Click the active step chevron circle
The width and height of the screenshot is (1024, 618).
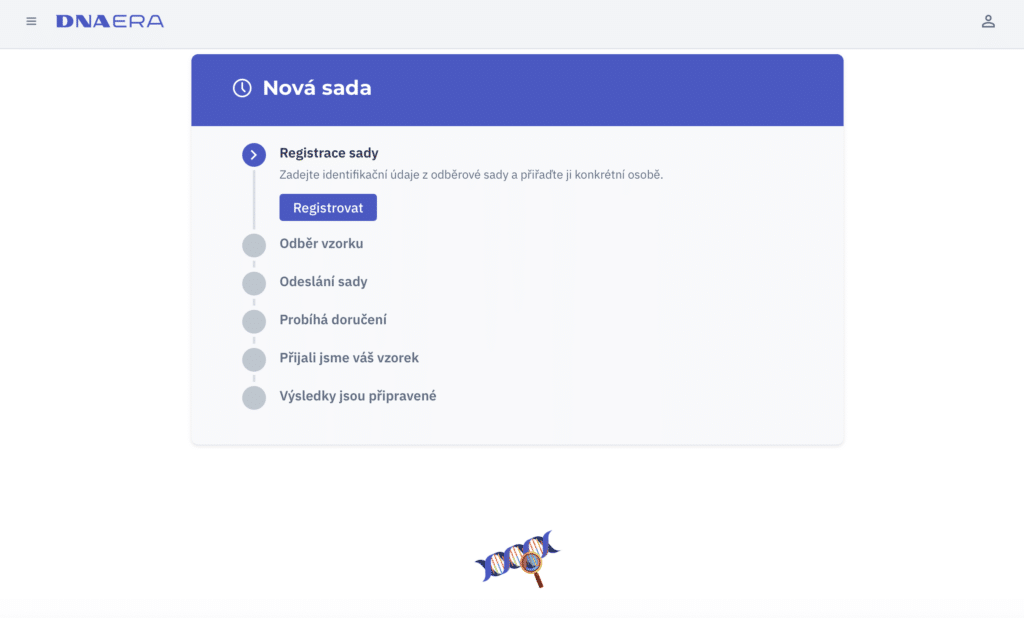click(254, 155)
